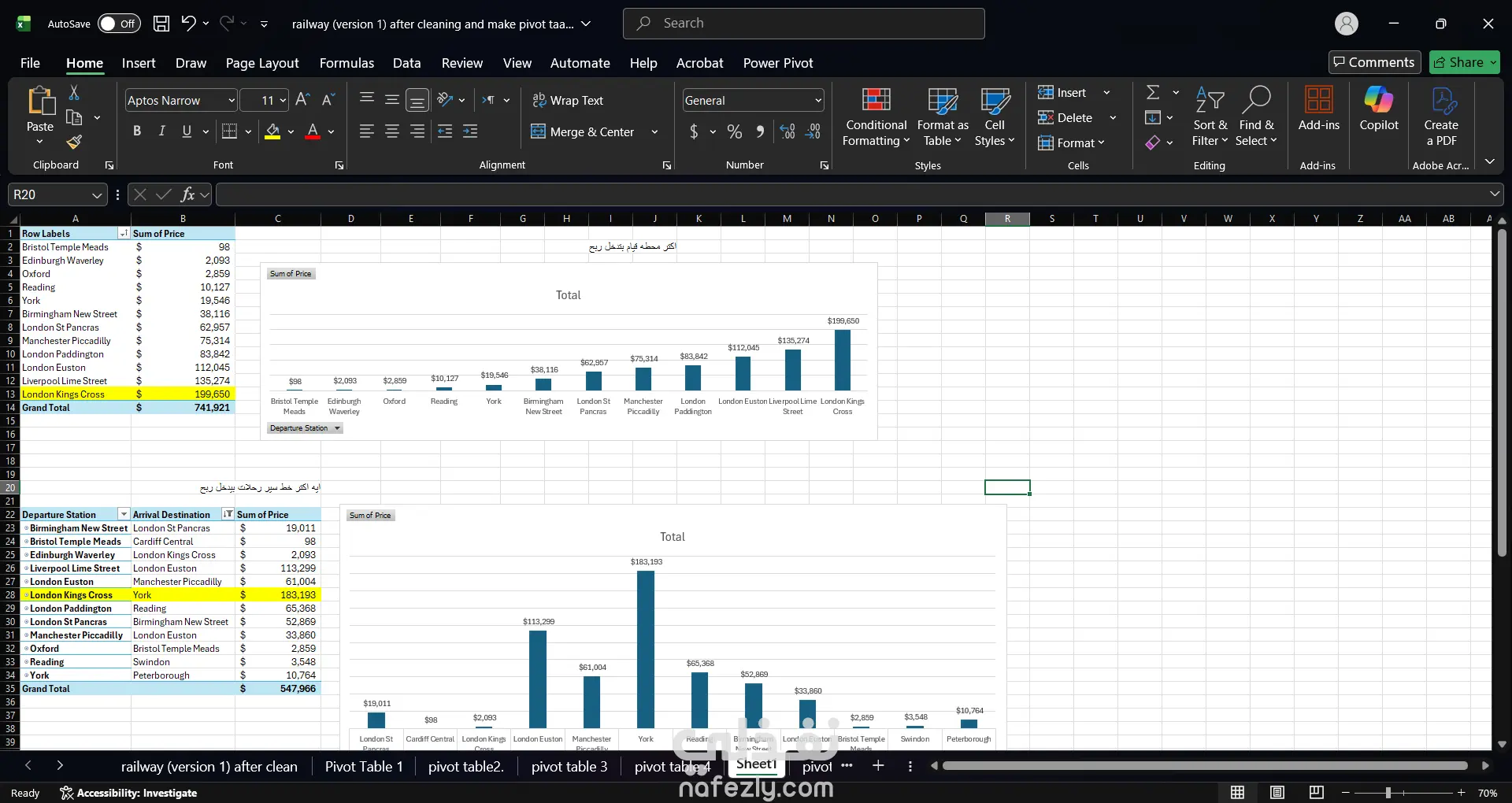Switch to pivot table 3 sheet tab
Screen dimensions: 1512x803
coord(569,766)
